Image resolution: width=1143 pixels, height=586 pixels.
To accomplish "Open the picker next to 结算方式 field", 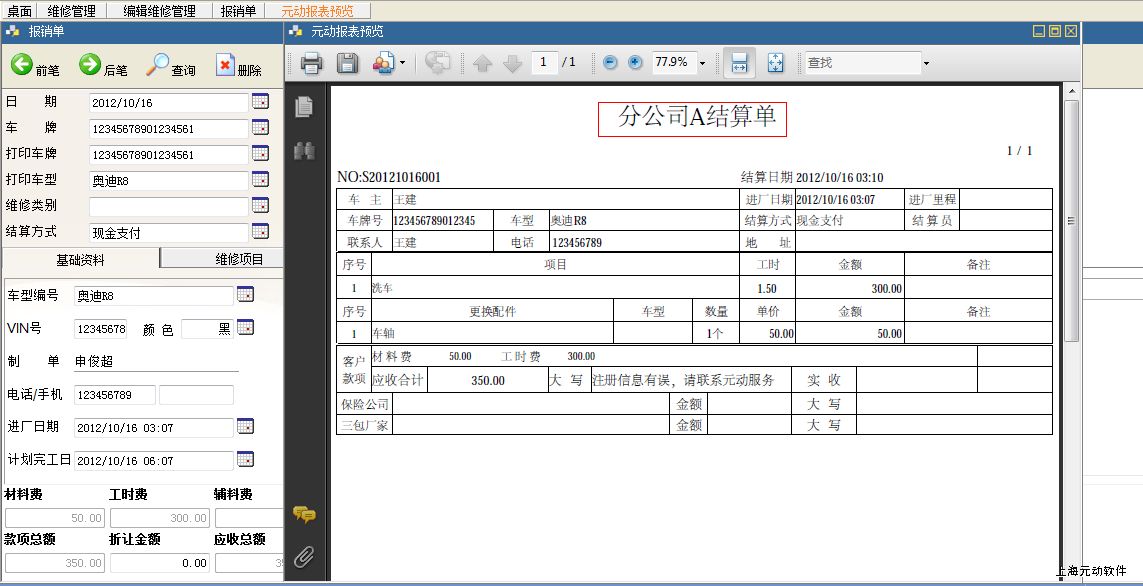I will [260, 232].
